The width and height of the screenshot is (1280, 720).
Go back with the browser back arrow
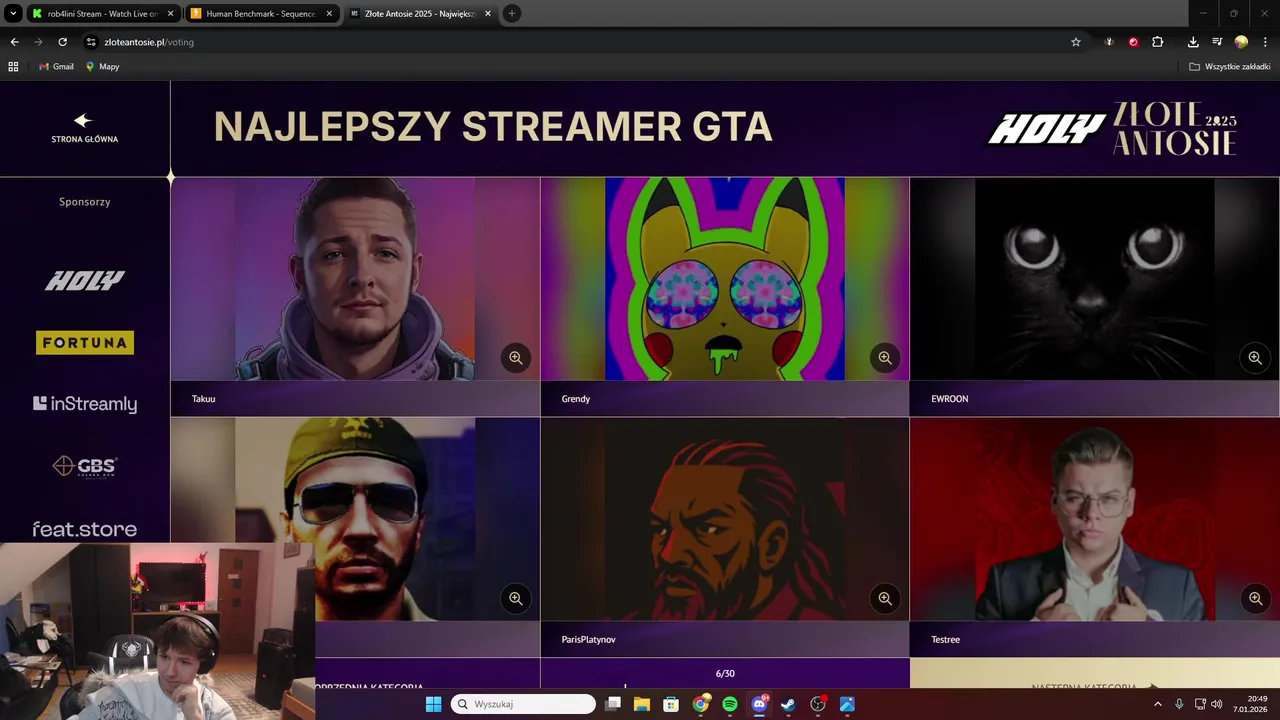coord(14,42)
